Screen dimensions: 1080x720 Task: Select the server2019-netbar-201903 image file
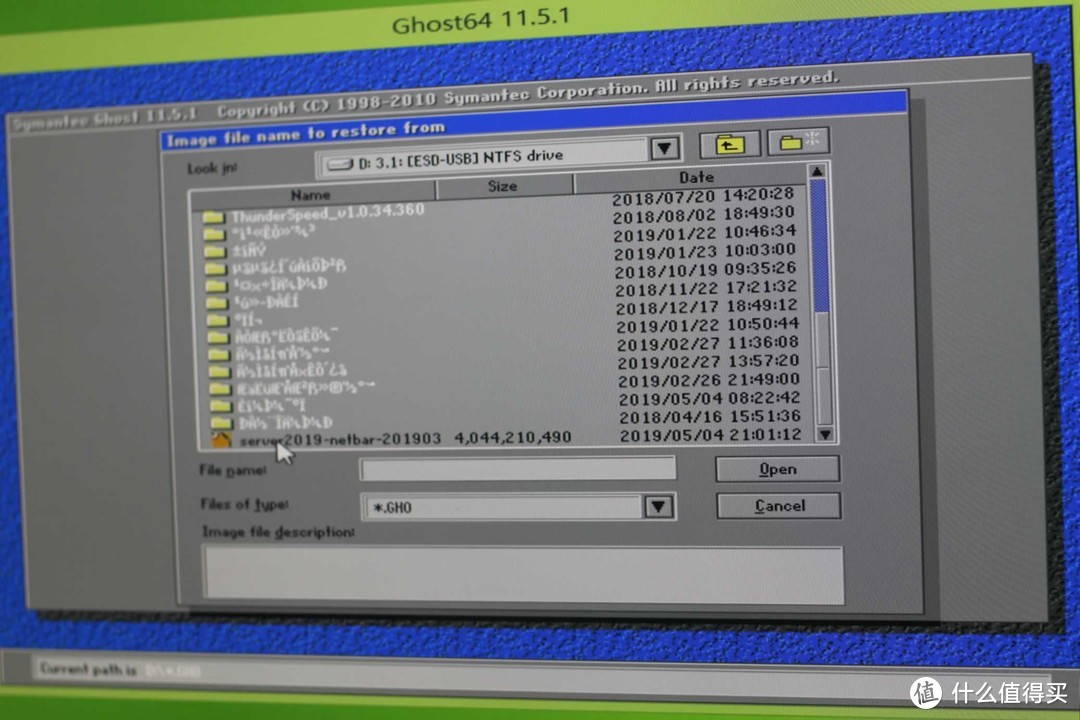point(340,440)
